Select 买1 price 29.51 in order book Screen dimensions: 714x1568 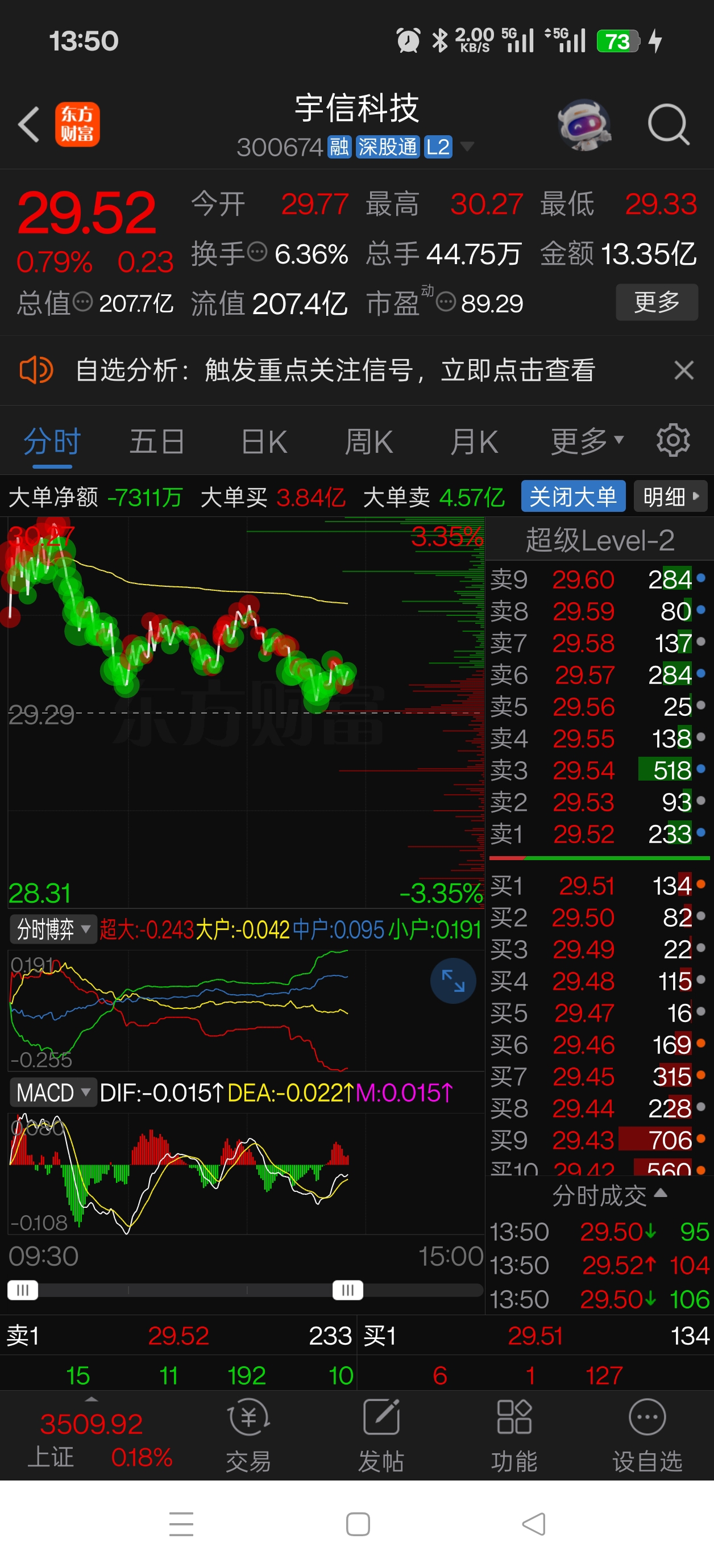[x=599, y=886]
